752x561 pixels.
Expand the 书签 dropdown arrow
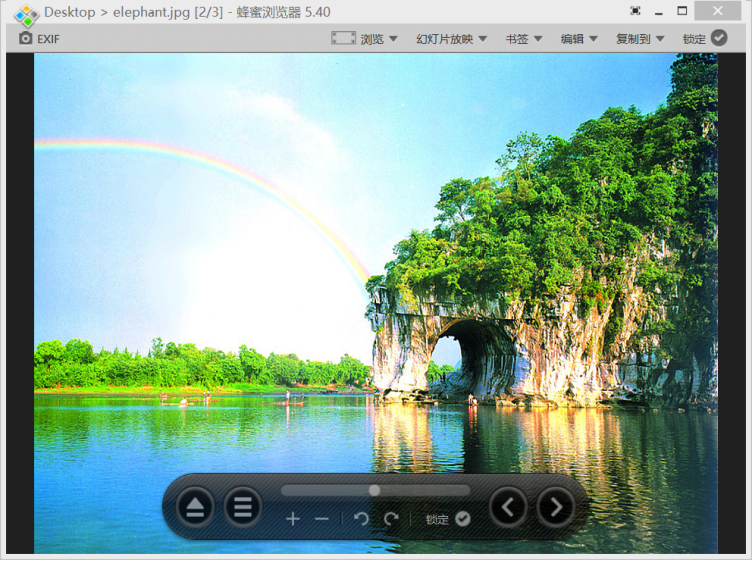click(x=538, y=39)
